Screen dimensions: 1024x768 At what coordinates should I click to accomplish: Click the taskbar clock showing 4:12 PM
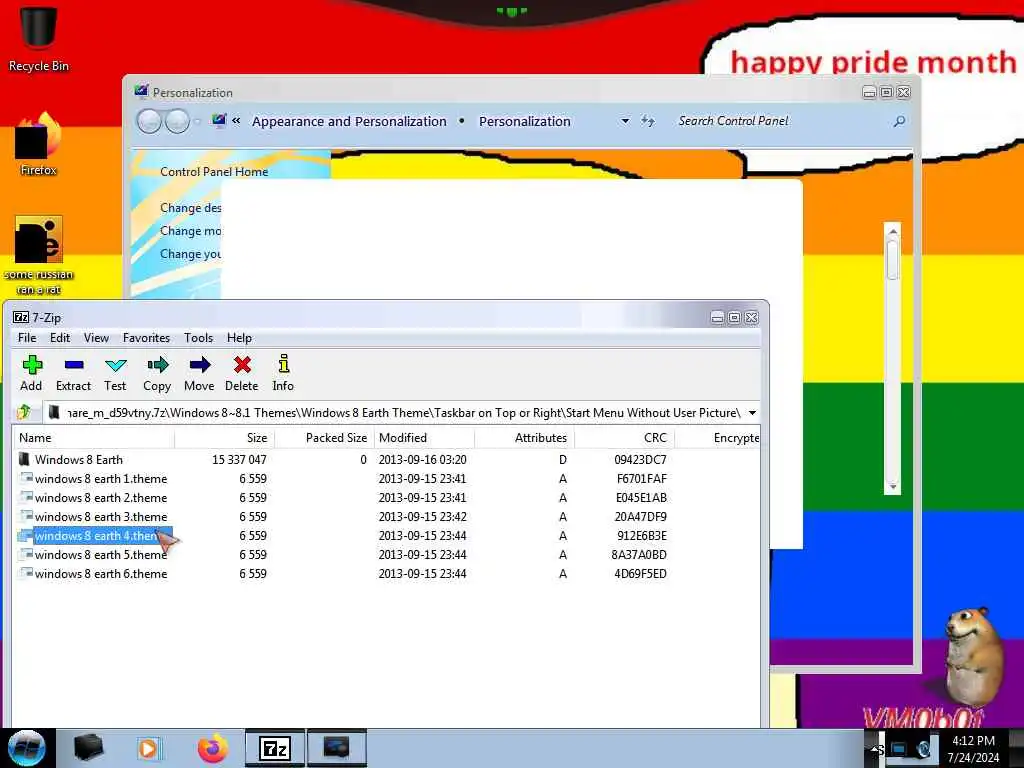(973, 748)
